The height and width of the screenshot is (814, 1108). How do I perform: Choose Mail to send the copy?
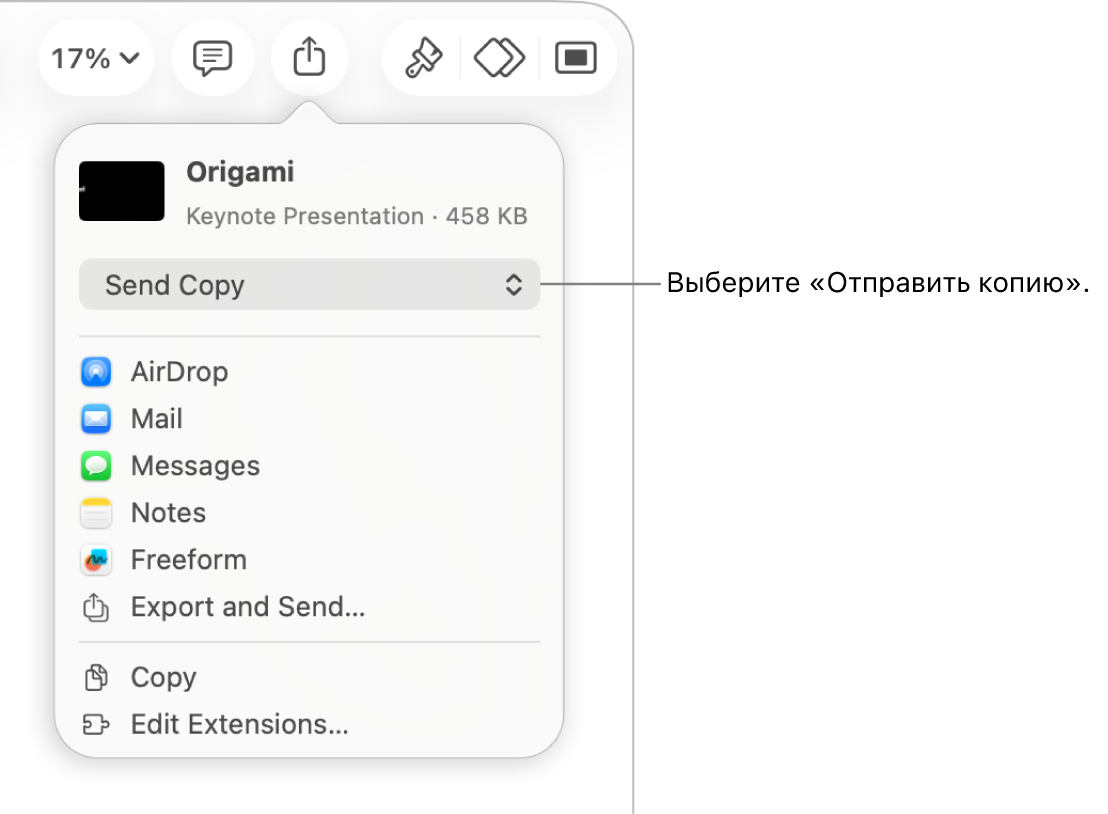coord(310,419)
